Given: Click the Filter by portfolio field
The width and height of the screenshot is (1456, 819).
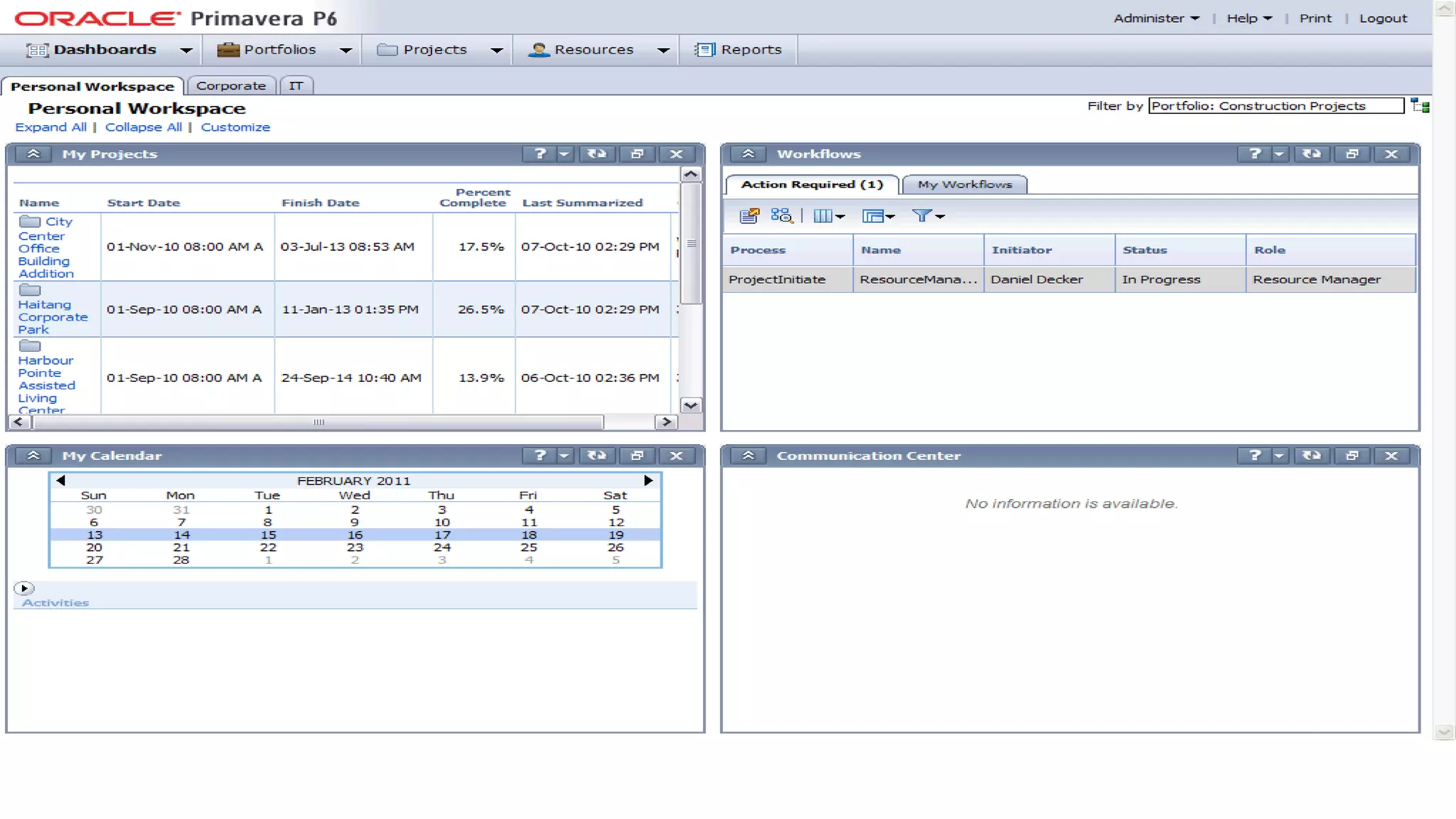Looking at the screenshot, I should pos(1276,106).
